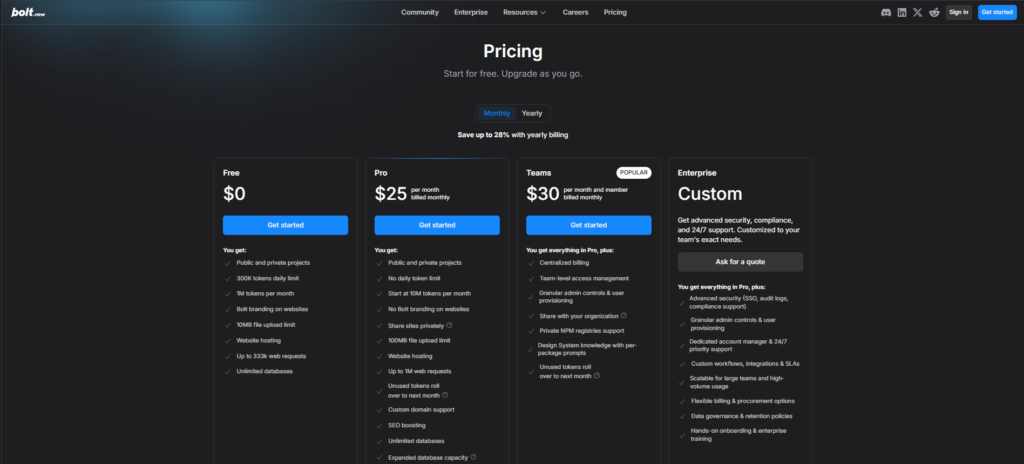This screenshot has height=464, width=1024.
Task: Click the Sign in button
Action: pos(959,12)
